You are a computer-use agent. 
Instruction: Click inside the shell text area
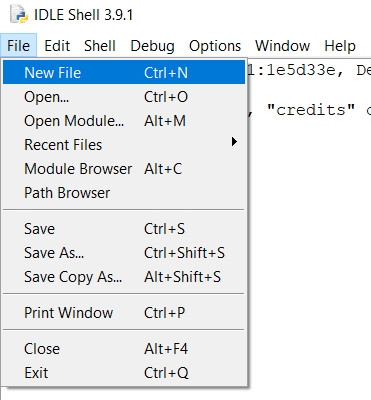click(x=310, y=233)
